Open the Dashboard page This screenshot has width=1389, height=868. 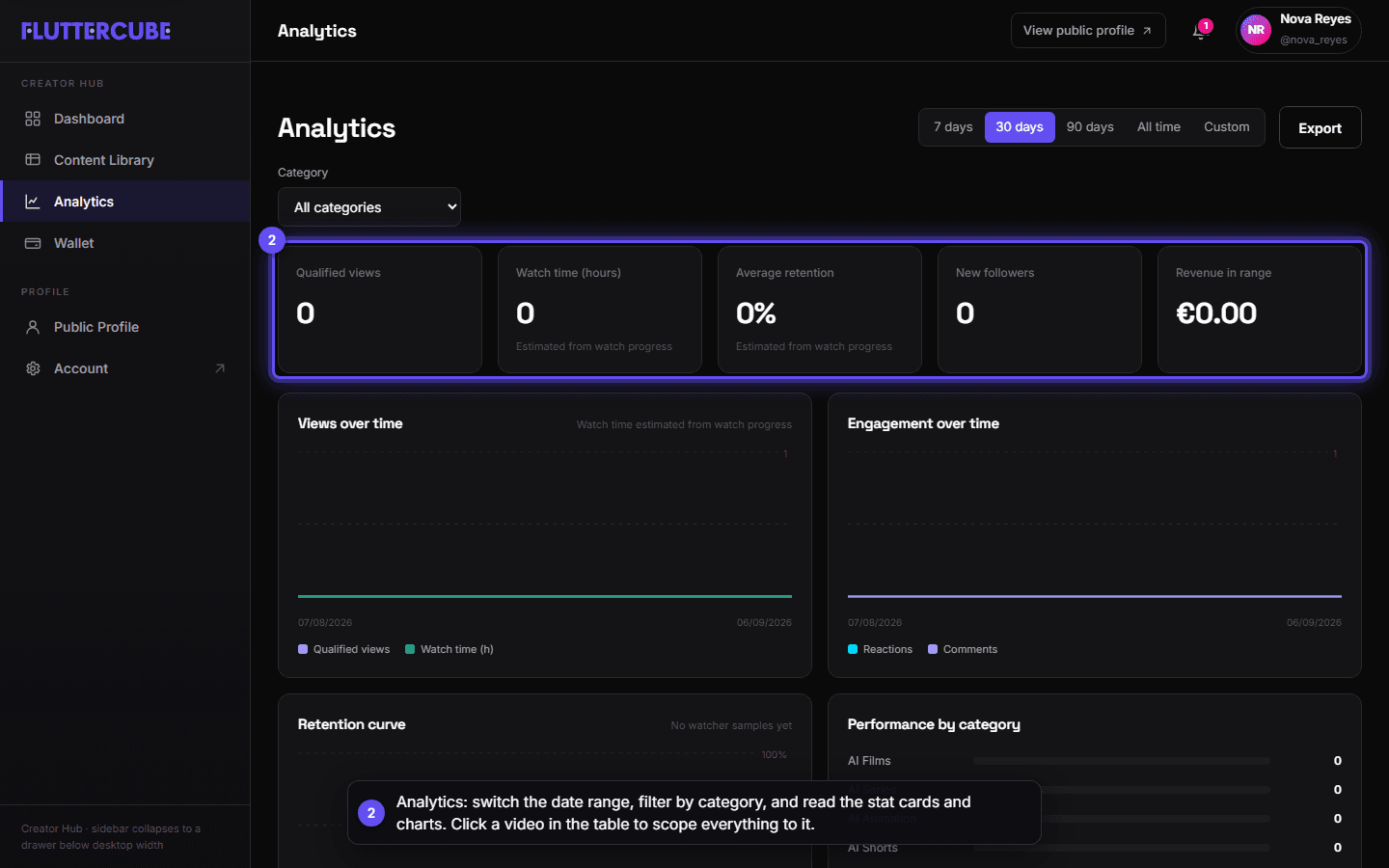point(125,119)
